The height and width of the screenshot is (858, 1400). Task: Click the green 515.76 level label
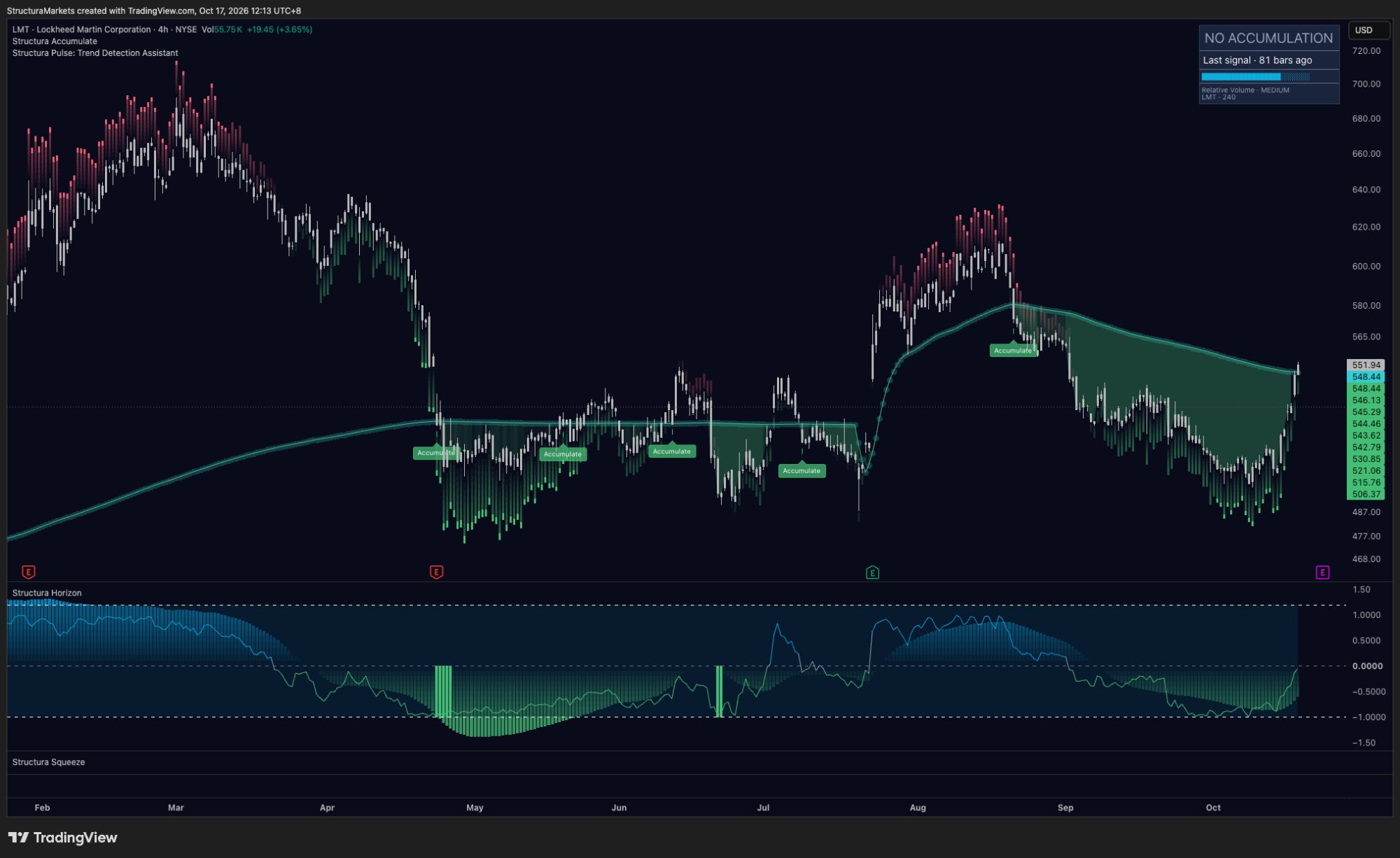coord(1366,482)
